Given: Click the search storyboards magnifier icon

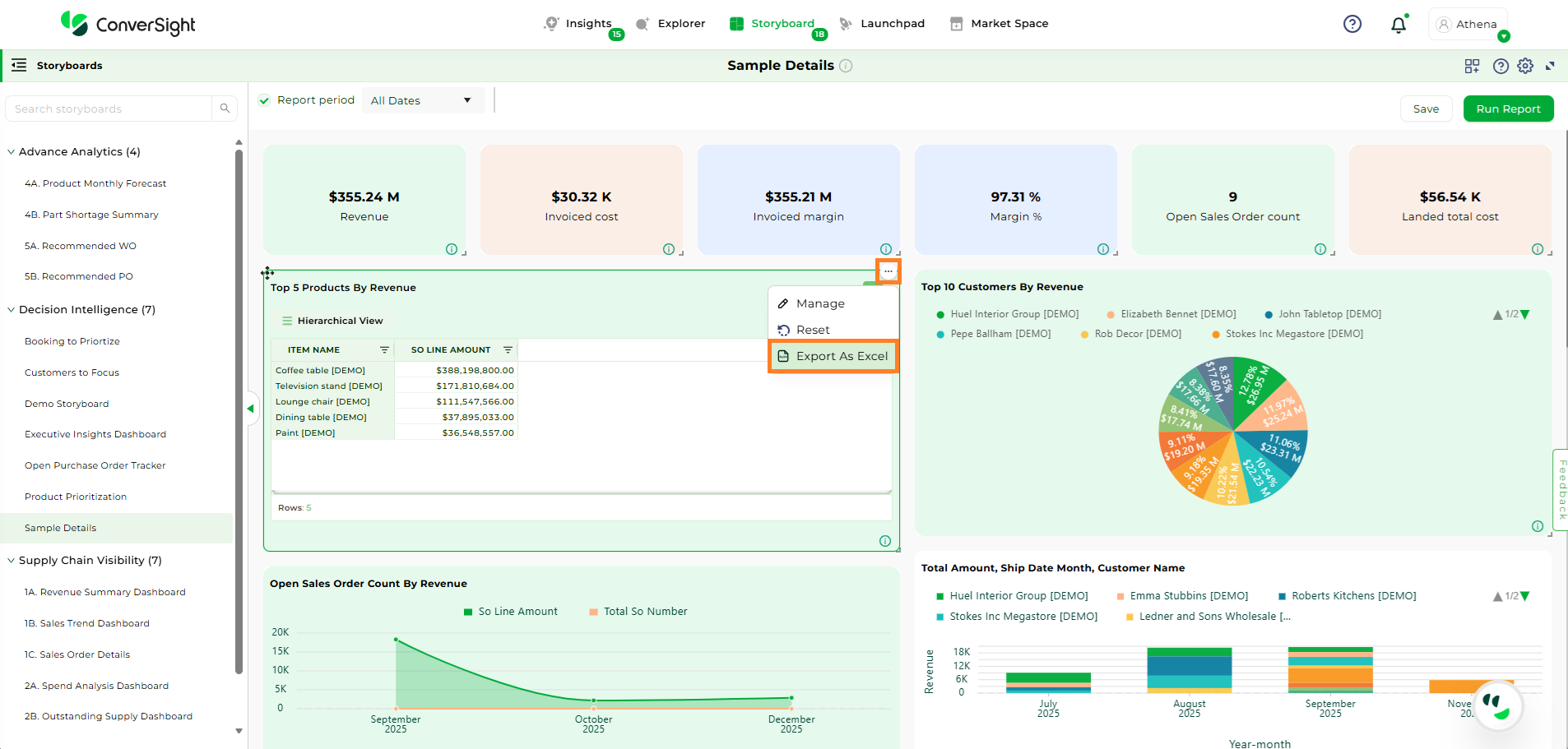Looking at the screenshot, I should click(x=225, y=109).
